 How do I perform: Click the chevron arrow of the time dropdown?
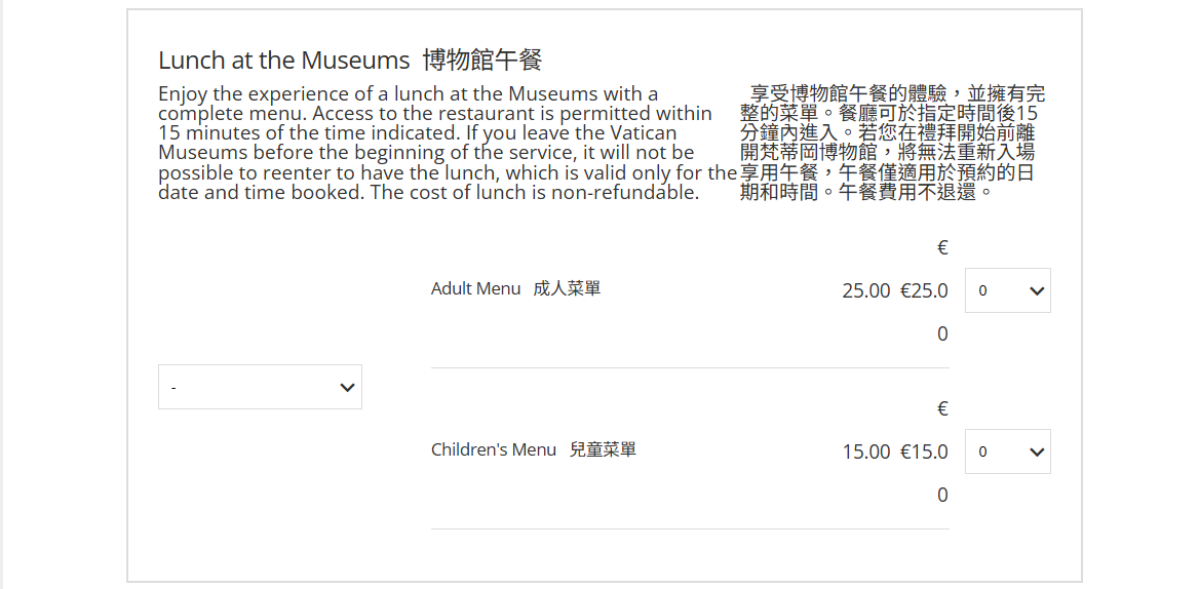(347, 388)
